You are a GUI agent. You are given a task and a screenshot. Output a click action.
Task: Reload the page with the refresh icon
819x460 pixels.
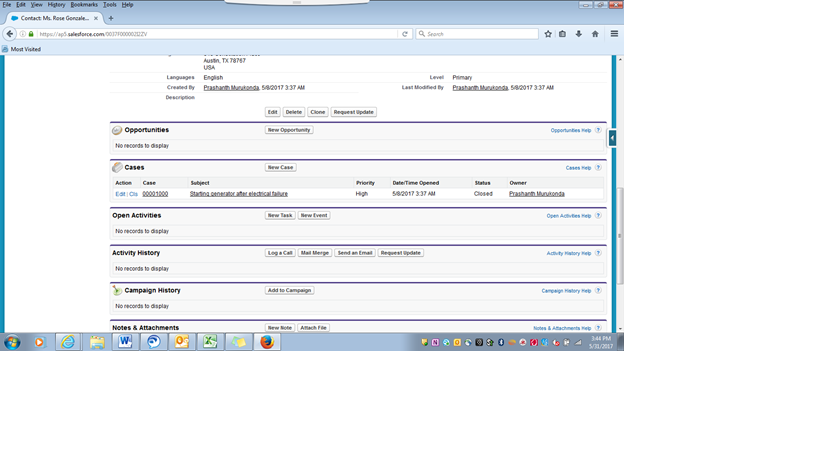405,34
